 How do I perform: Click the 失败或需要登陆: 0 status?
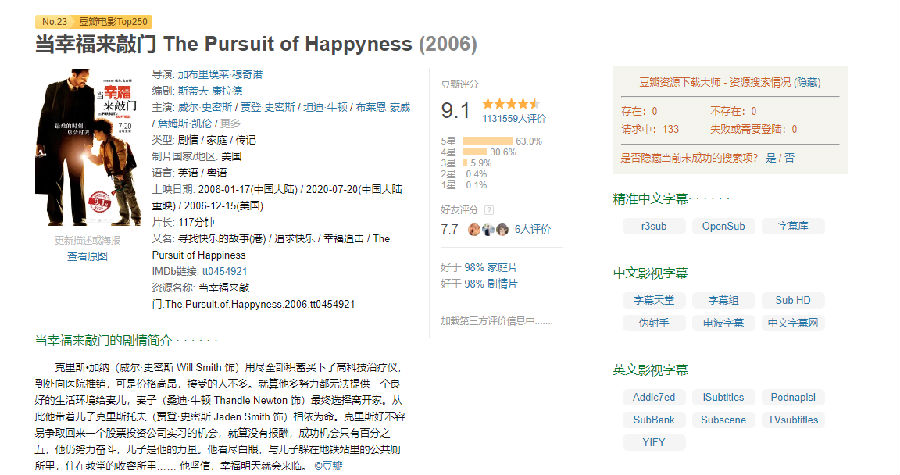tap(754, 129)
